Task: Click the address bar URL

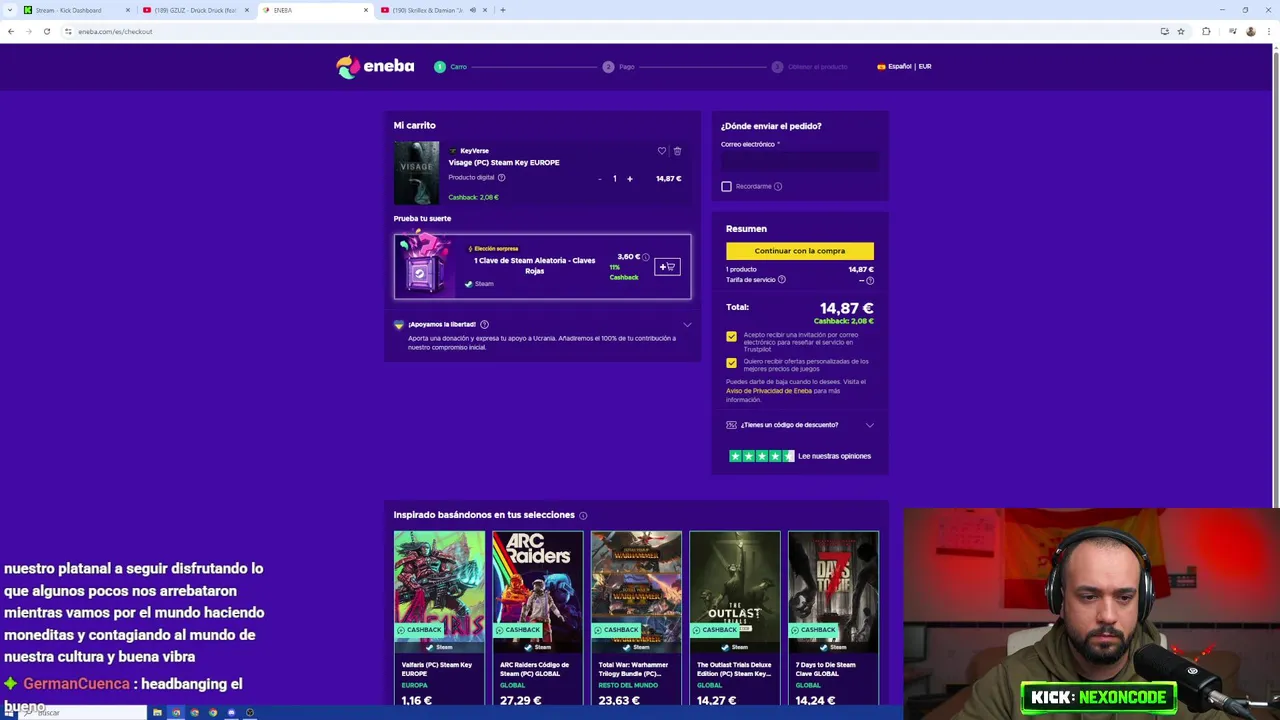Action: point(115,31)
